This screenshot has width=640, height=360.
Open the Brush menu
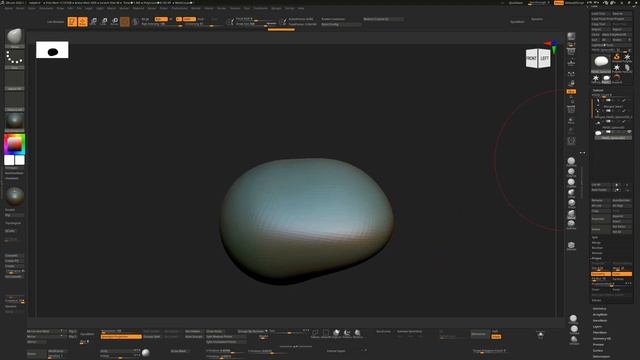coord(20,8)
